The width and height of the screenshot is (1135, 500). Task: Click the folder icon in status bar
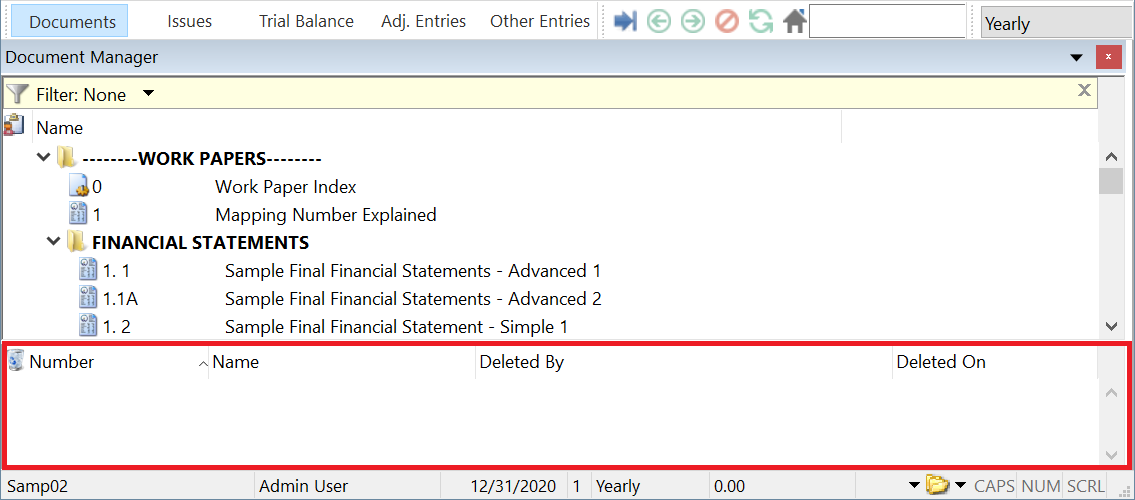pyautogui.click(x=936, y=486)
